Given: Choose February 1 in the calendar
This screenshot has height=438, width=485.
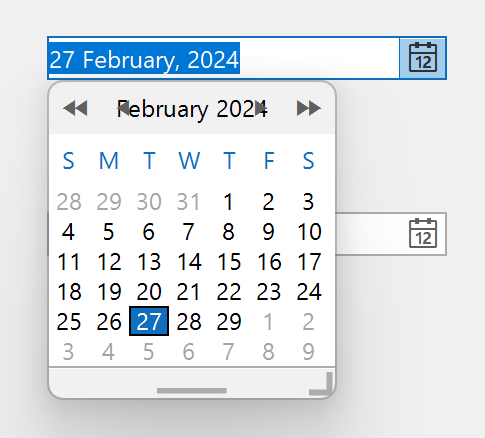Looking at the screenshot, I should [228, 202].
